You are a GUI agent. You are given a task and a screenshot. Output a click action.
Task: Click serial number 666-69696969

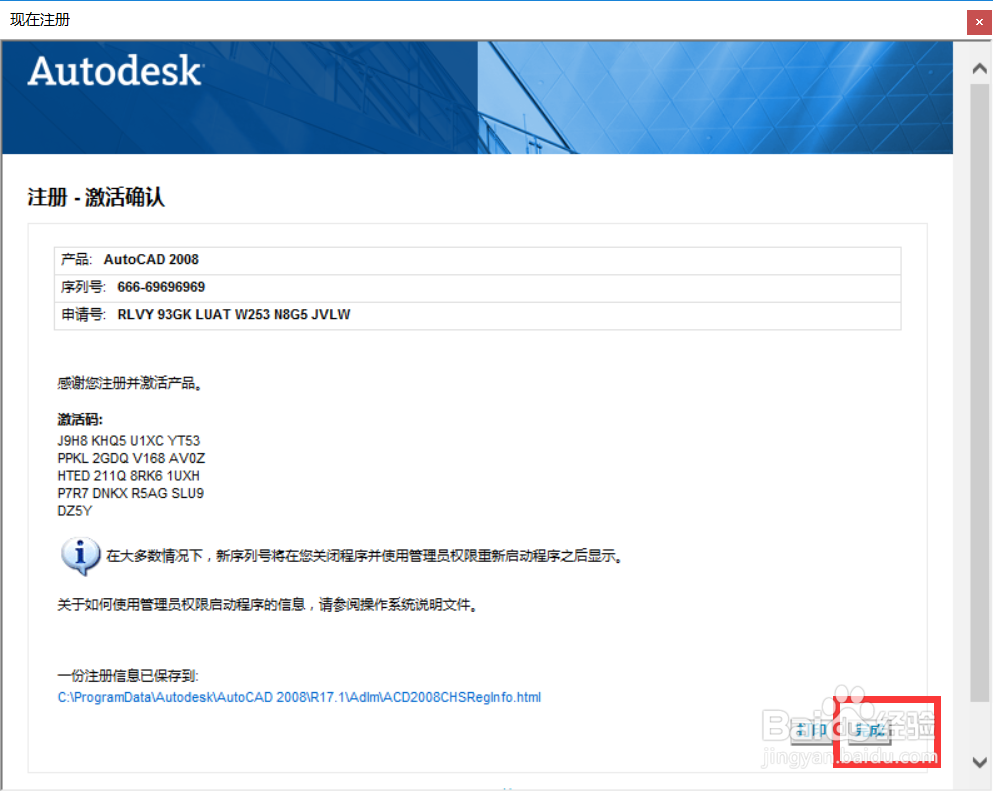161,287
